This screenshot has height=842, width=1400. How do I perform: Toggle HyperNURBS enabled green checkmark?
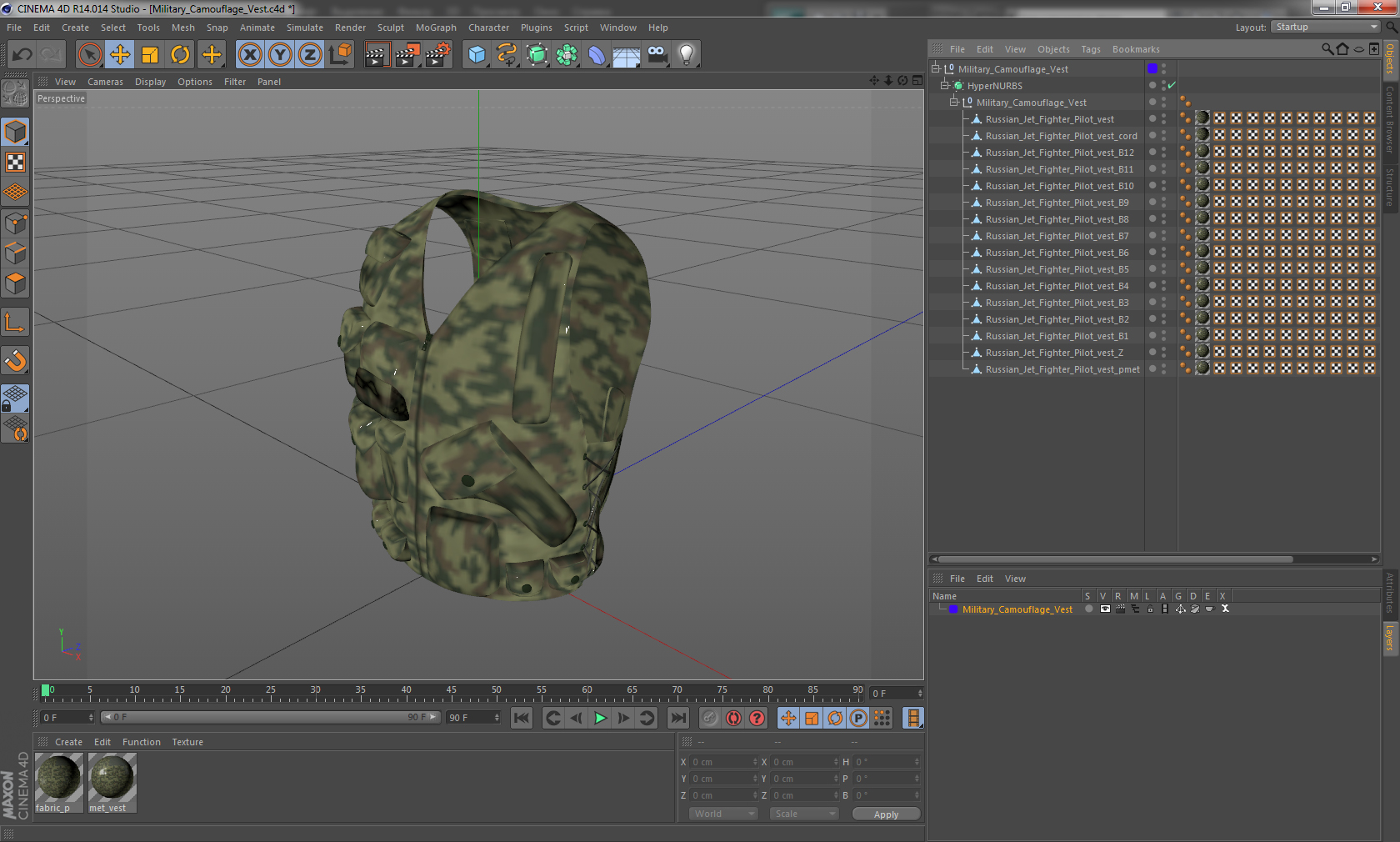[1172, 85]
